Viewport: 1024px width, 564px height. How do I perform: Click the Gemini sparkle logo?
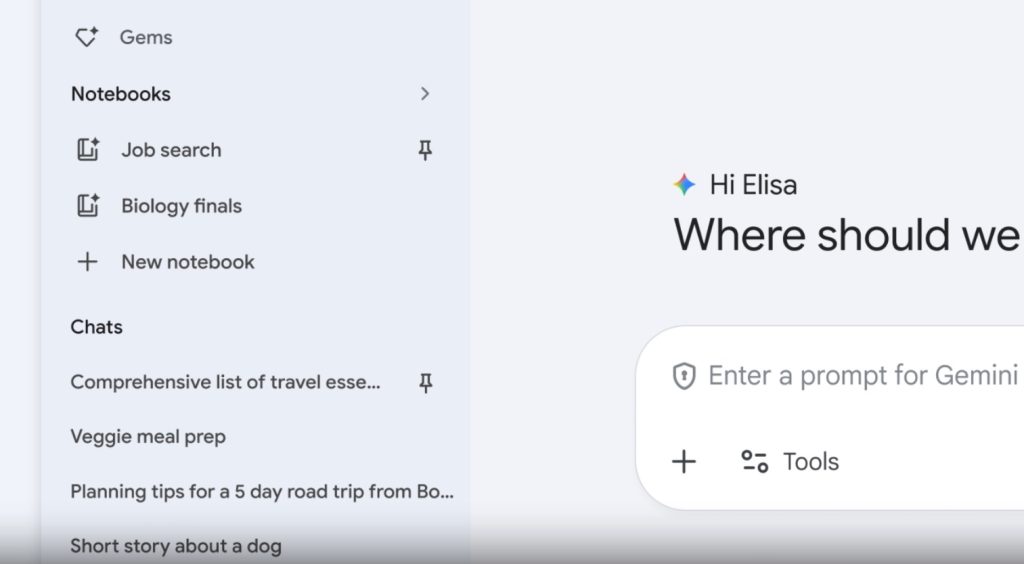coord(684,184)
